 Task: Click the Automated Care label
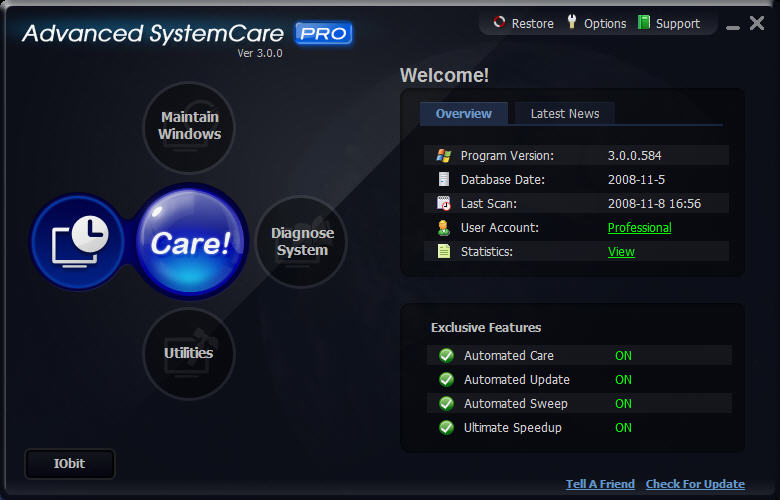[508, 356]
